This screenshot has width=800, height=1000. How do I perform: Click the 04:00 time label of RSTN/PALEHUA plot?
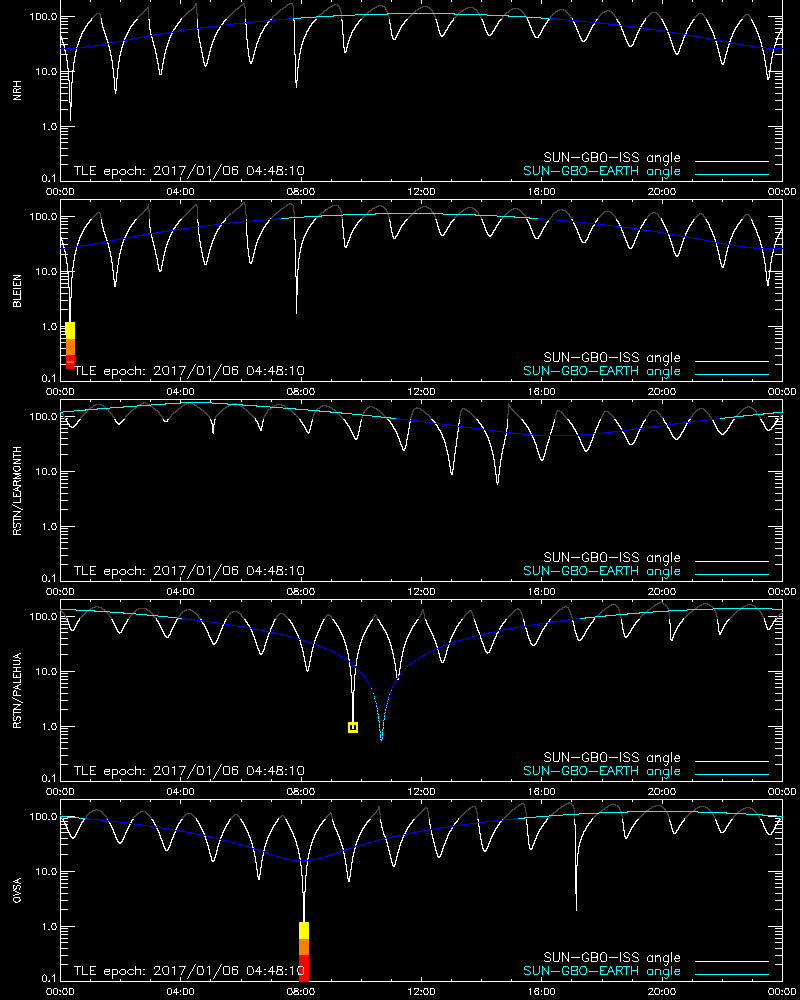coord(181,791)
